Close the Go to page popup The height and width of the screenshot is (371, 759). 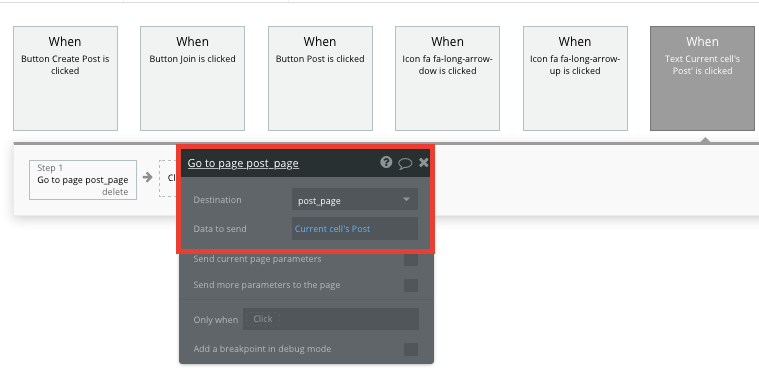424,162
